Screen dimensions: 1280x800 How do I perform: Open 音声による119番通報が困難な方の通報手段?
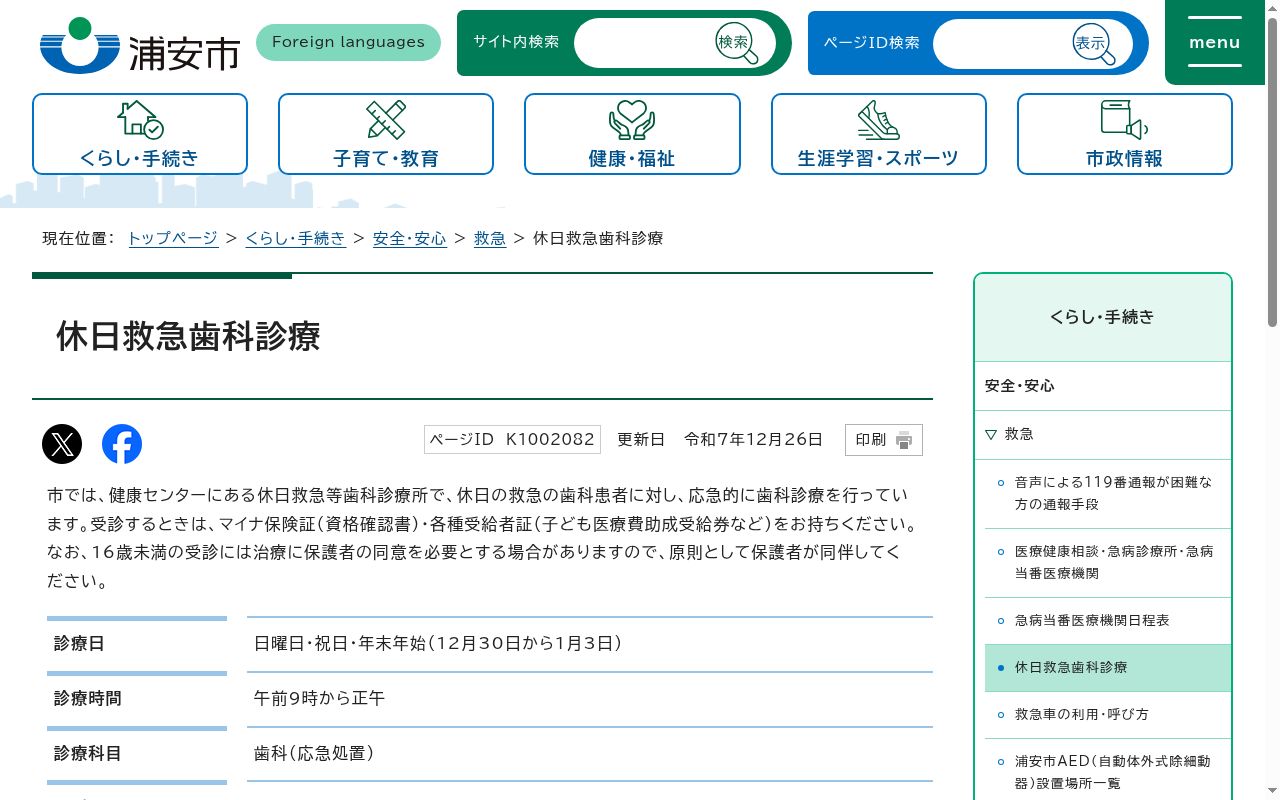(x=1113, y=493)
